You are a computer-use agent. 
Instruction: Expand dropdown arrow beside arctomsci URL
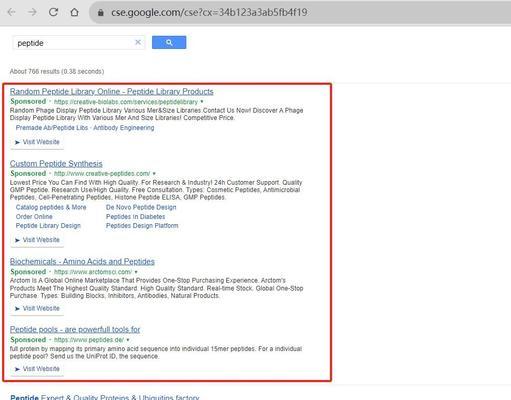pos(136,272)
